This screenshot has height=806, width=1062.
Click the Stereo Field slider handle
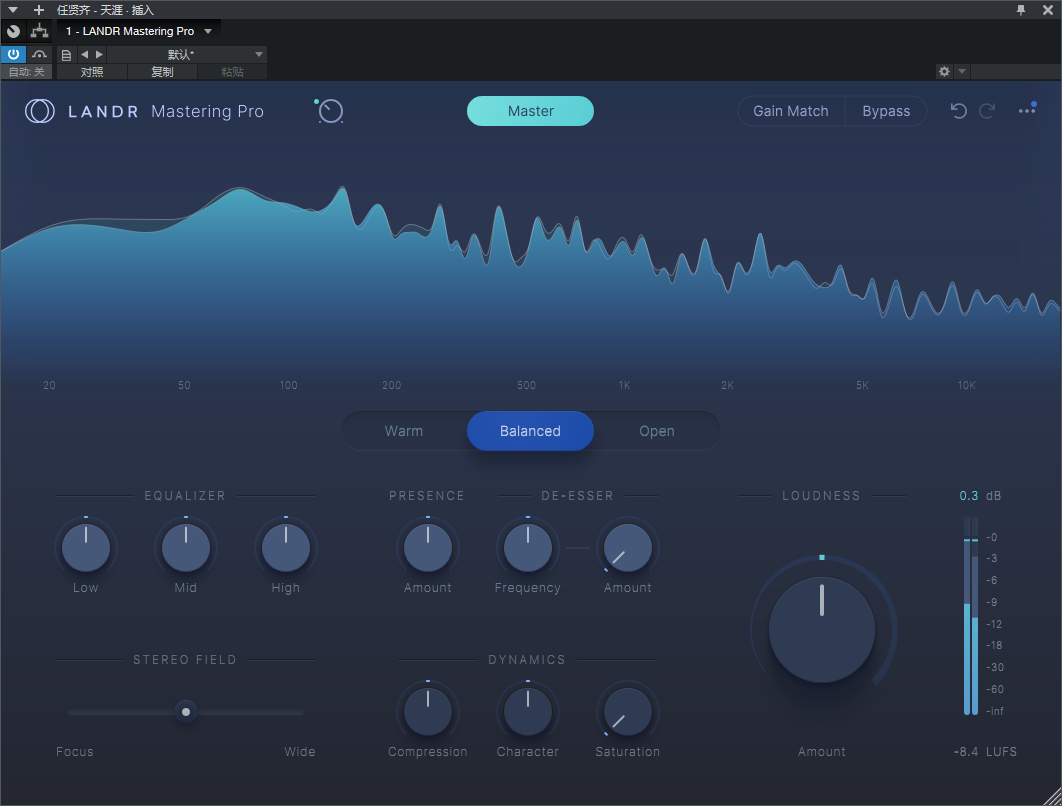tap(186, 712)
